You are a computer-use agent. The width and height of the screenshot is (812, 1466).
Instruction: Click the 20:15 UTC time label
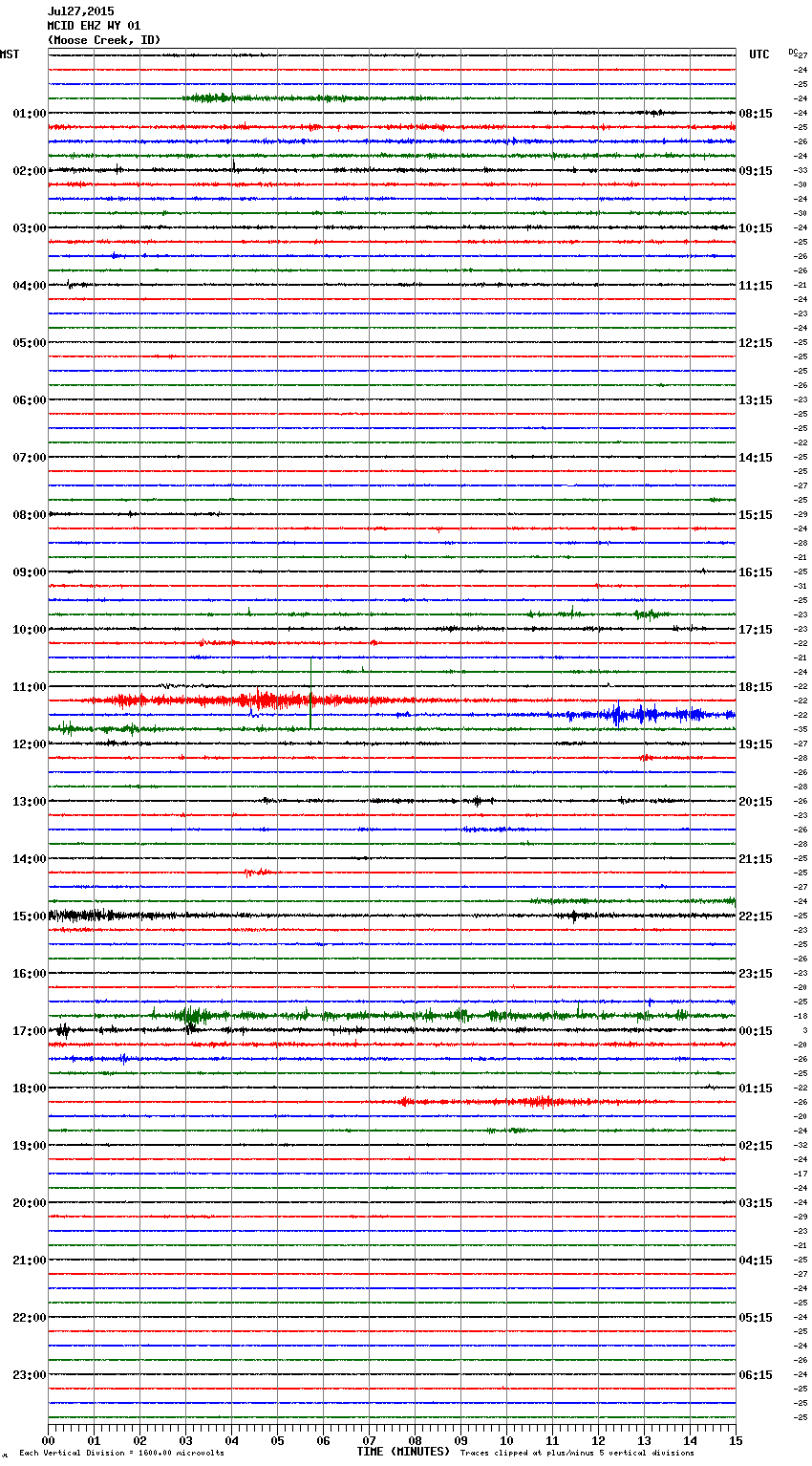(x=756, y=802)
